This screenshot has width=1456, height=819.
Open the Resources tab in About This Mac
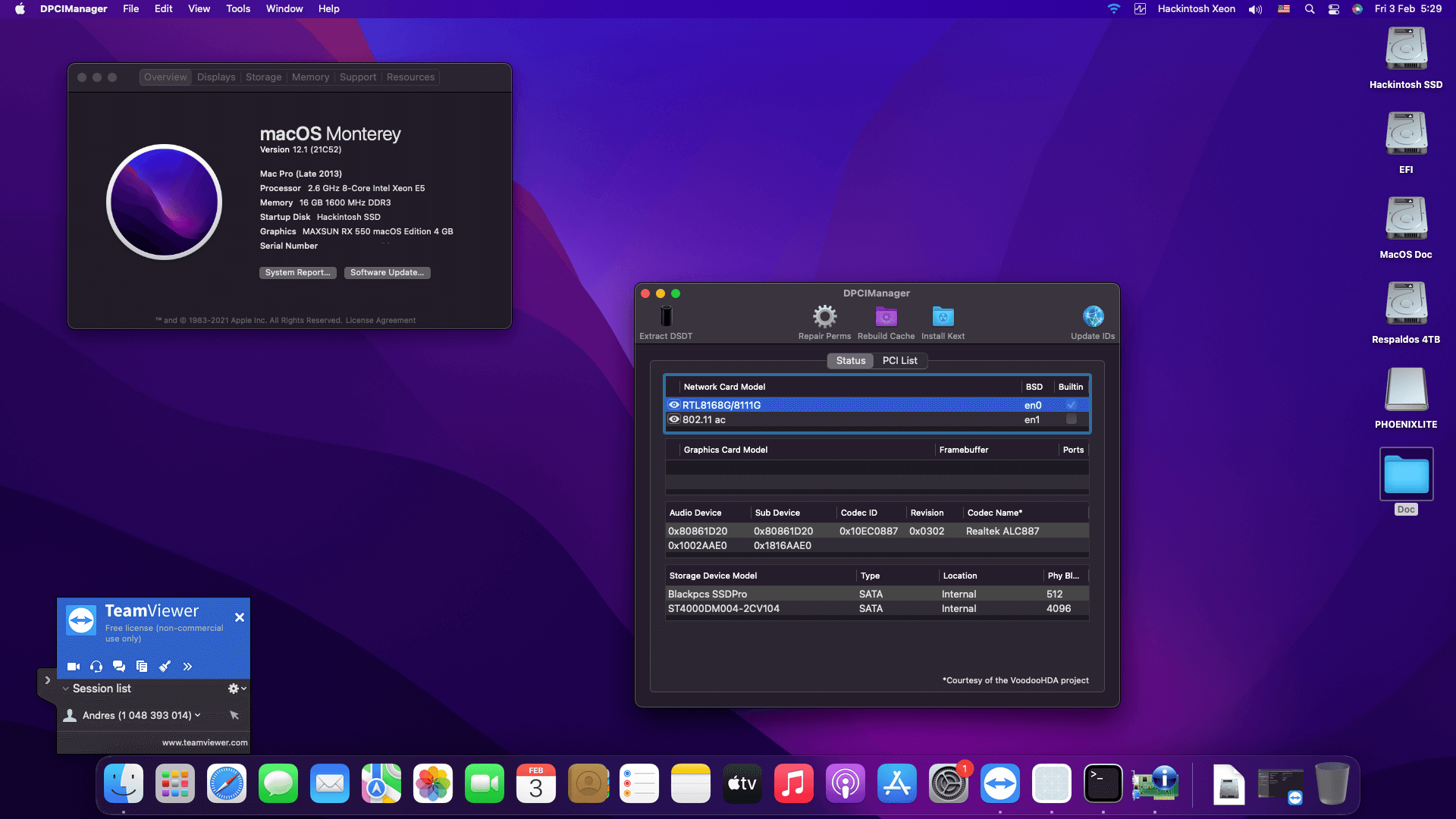pos(410,77)
